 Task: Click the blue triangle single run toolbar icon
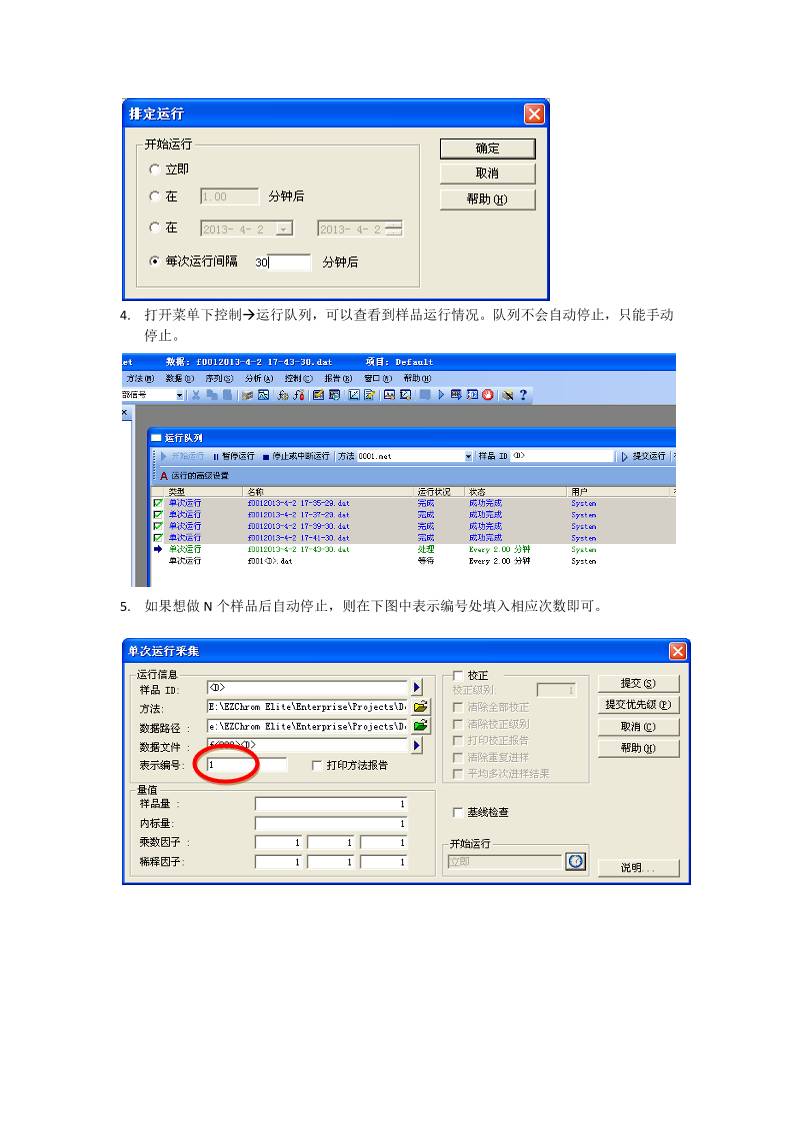coord(441,395)
